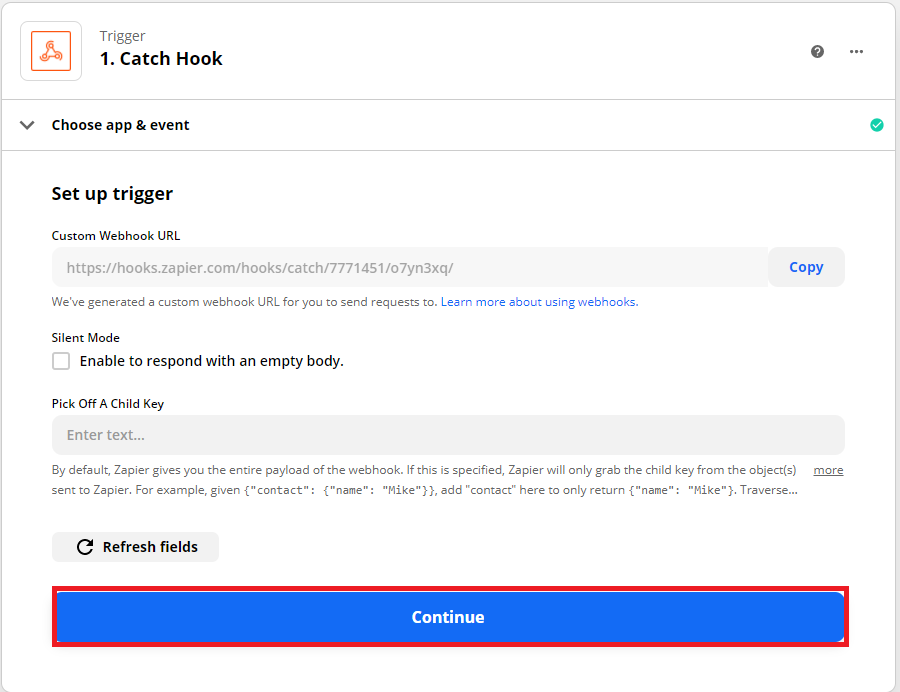Click the Webhooks app icon
900x692 pixels.
[51, 52]
